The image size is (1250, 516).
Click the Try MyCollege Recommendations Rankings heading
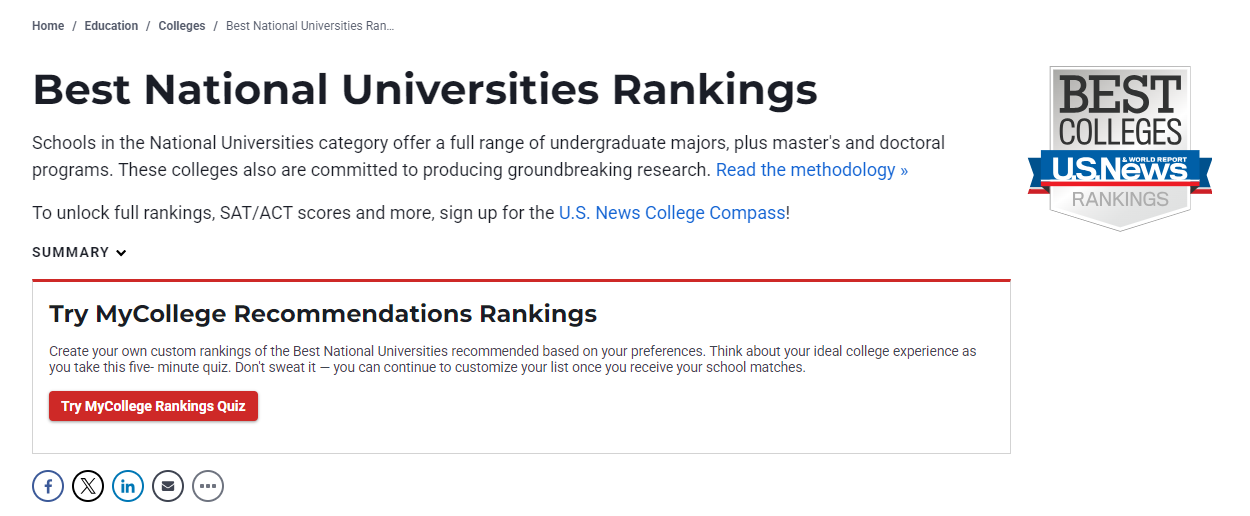(x=323, y=314)
